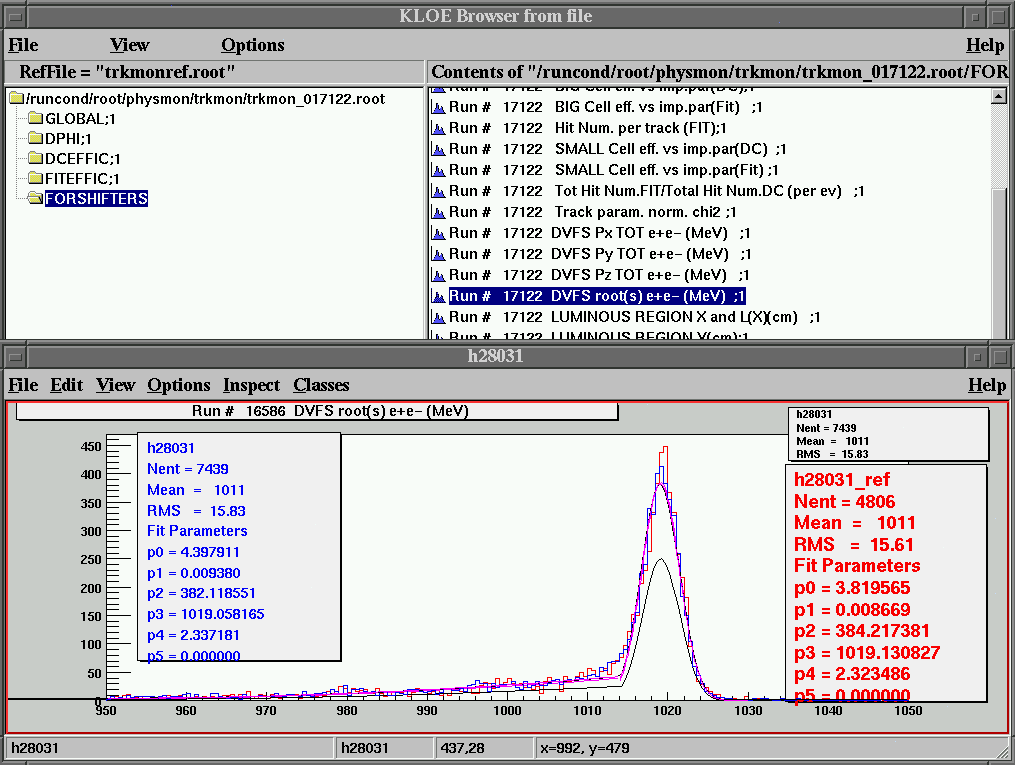Click the DPHI;1 folder icon
1015x765 pixels.
(36, 139)
